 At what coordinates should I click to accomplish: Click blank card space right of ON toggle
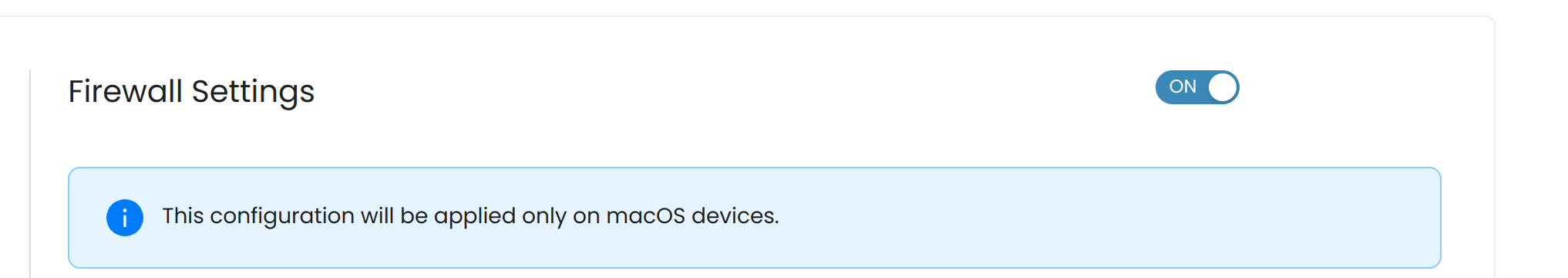tap(1357, 87)
